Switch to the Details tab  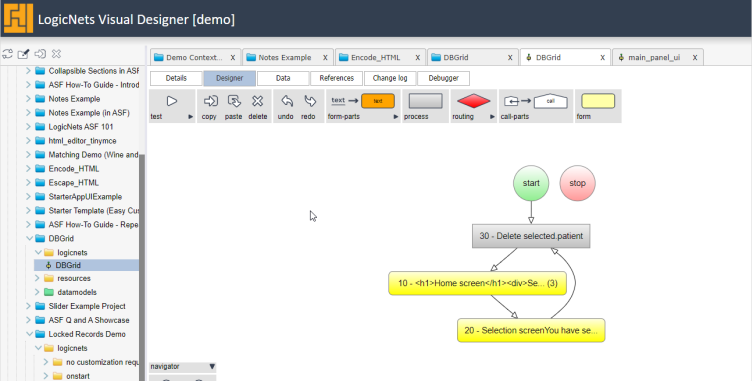176,78
